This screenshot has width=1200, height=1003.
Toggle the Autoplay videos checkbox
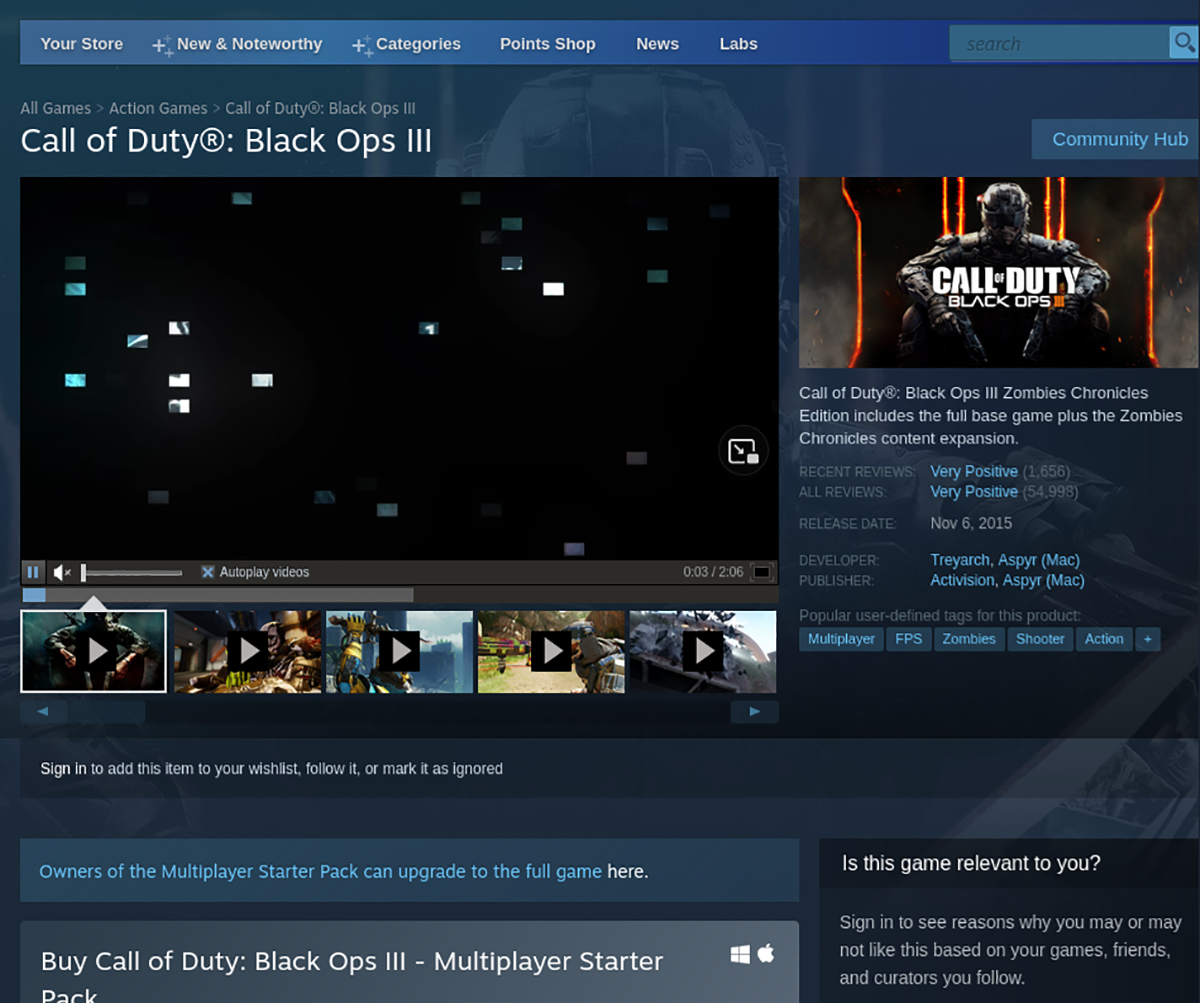tap(208, 572)
